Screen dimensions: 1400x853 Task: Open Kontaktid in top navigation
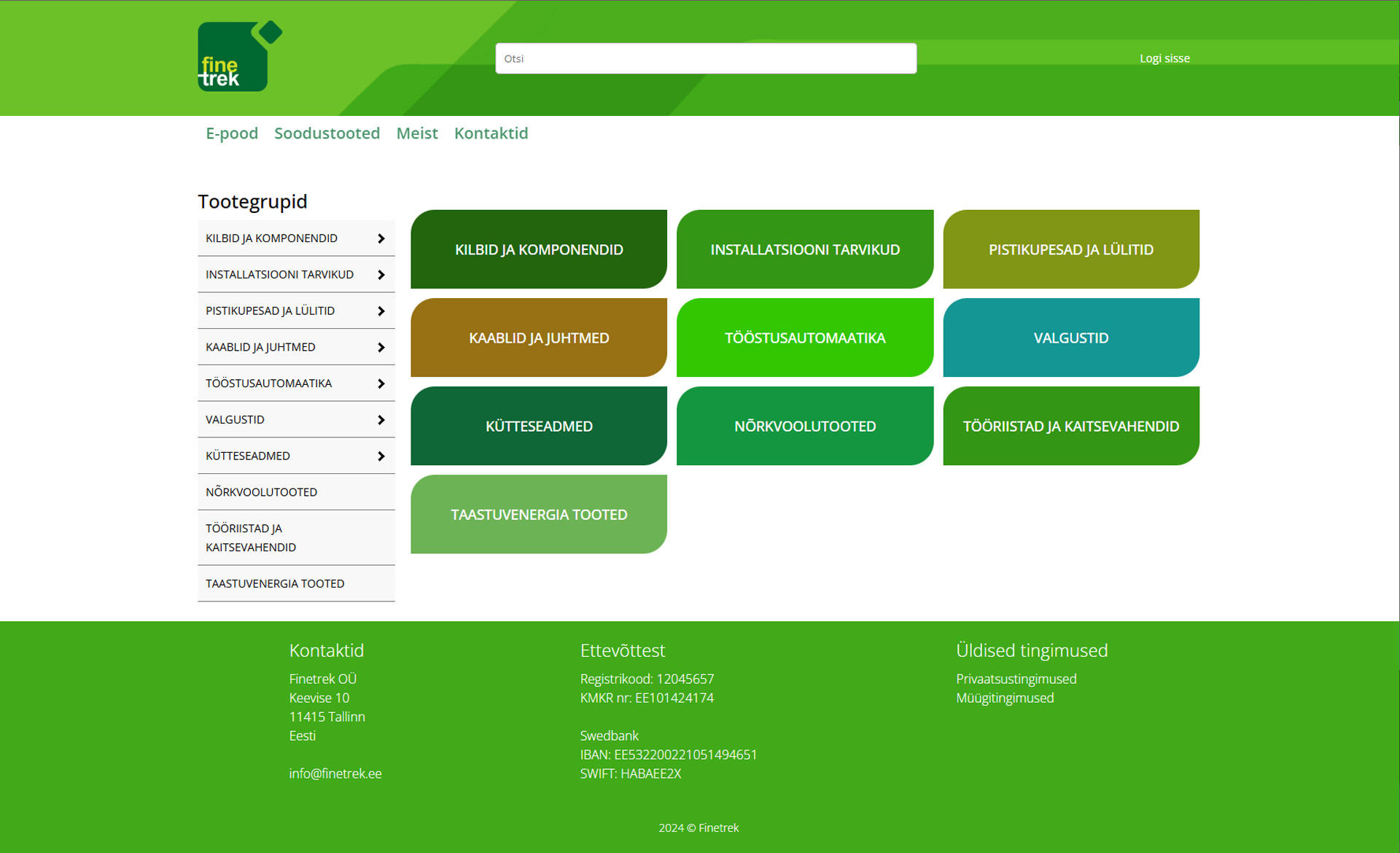tap(491, 133)
